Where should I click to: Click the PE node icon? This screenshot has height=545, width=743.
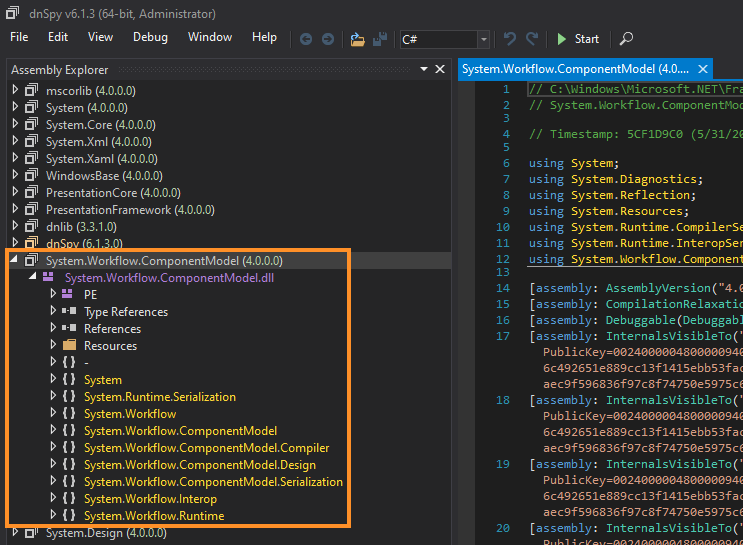[x=67, y=294]
